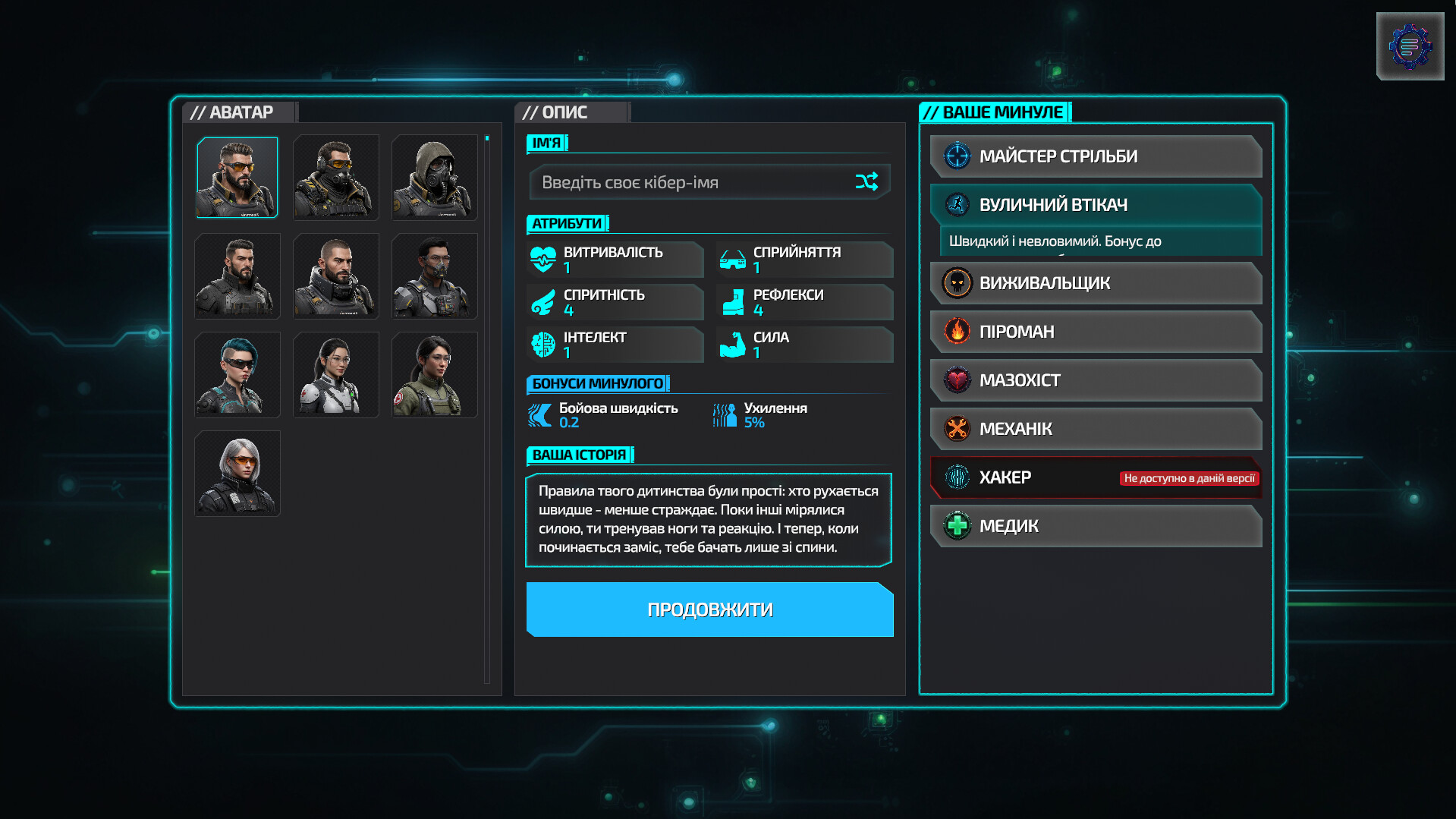Select the Мазохіст background entry

1096,380
